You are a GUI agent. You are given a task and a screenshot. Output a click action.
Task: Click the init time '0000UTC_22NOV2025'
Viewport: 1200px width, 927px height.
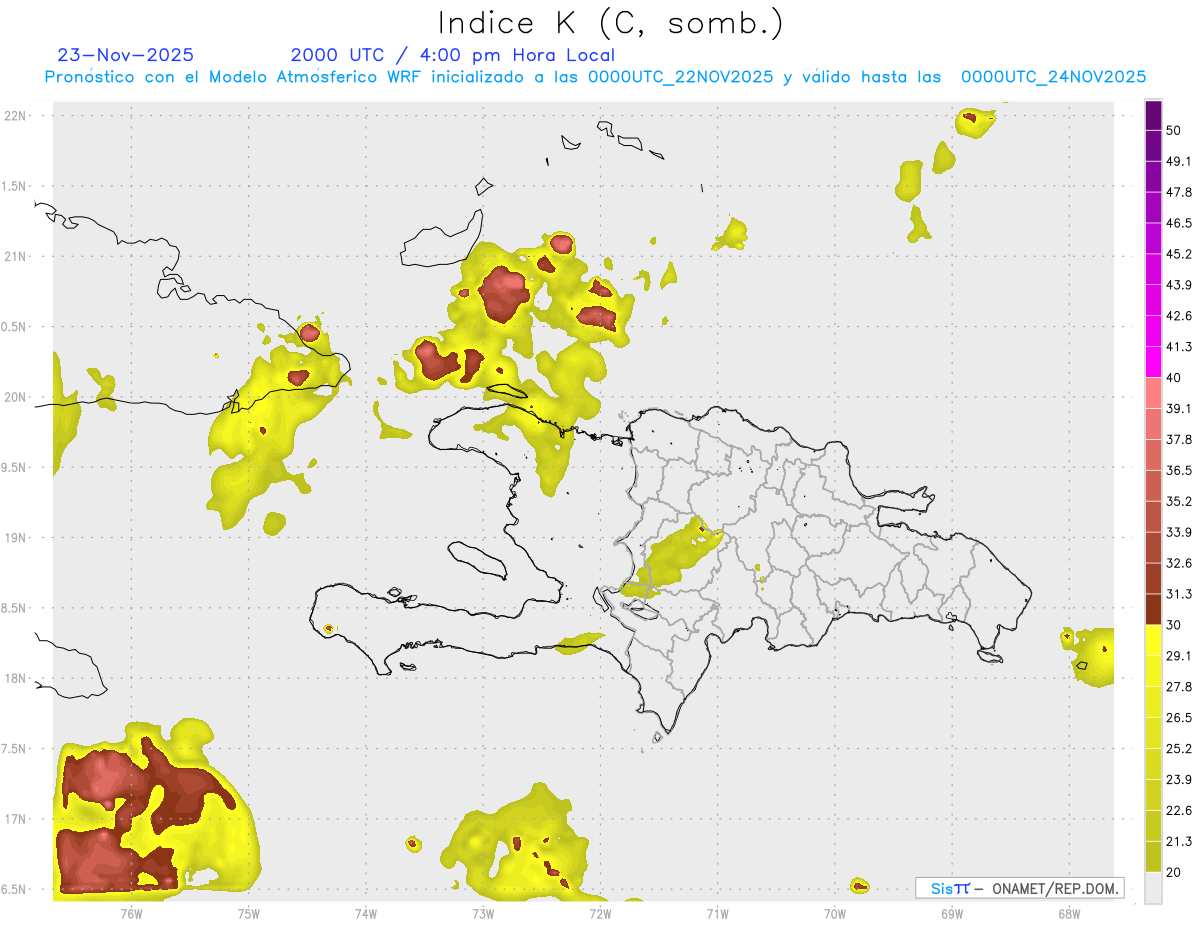point(680,77)
